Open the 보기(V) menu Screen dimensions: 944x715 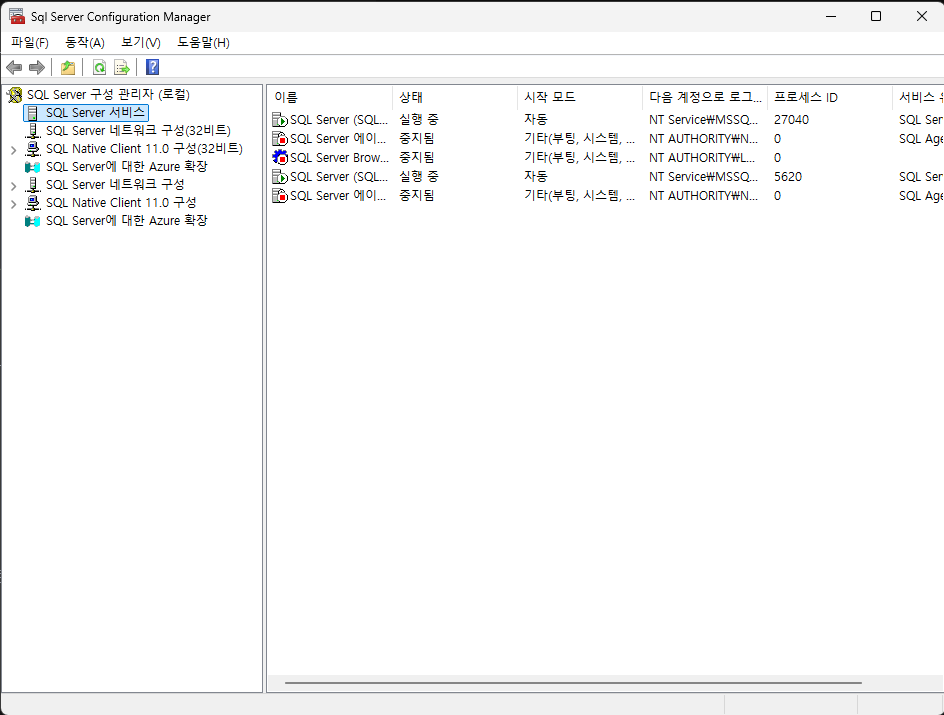(x=141, y=43)
